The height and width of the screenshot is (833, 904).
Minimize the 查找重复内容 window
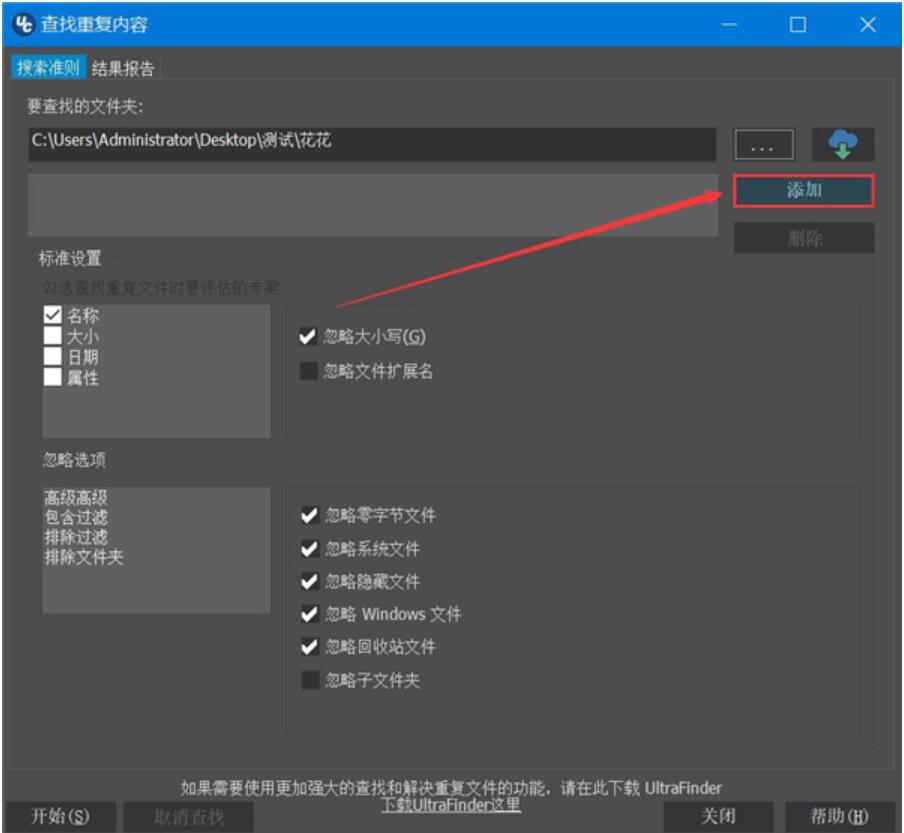coord(729,25)
